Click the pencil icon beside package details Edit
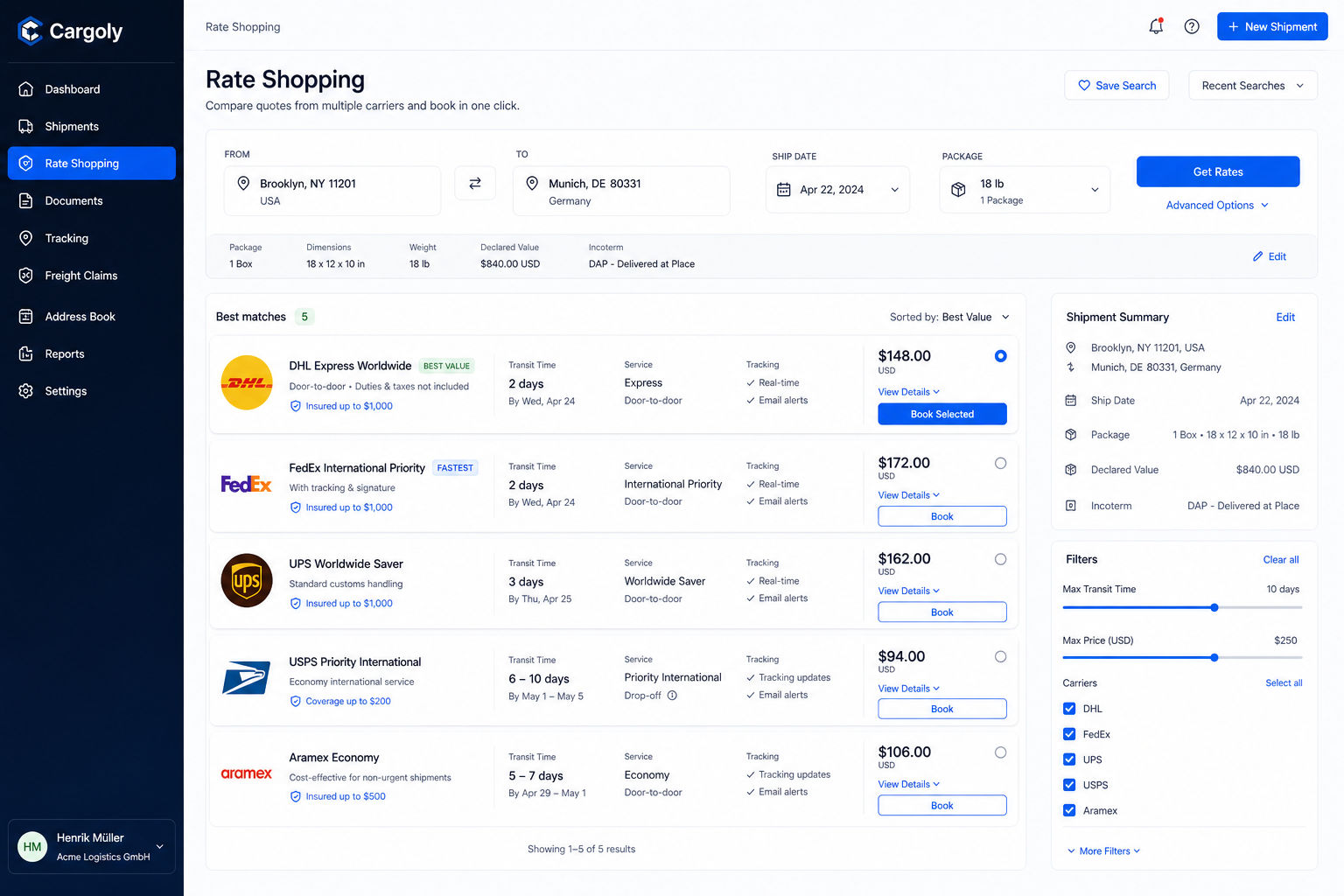The width and height of the screenshot is (1344, 896). (1257, 256)
